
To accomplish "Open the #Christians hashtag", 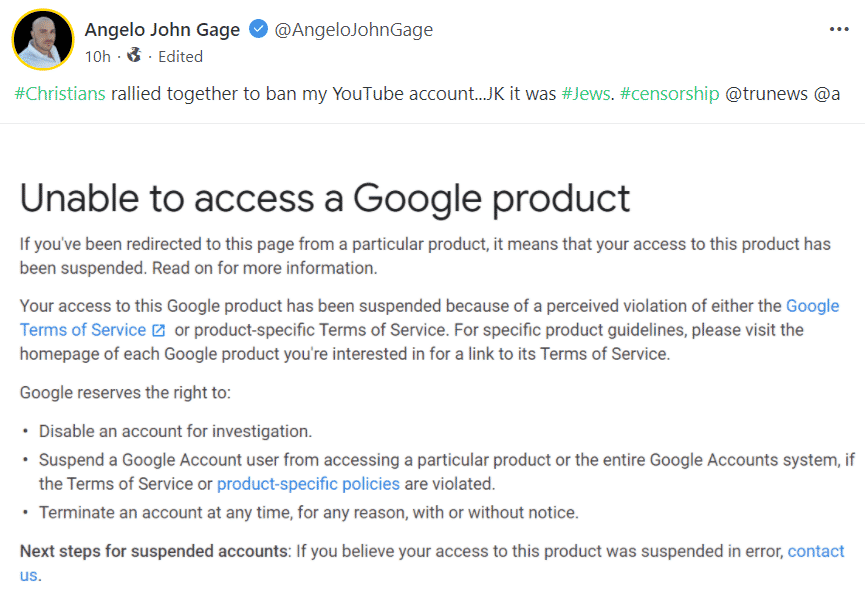I will (60, 94).
